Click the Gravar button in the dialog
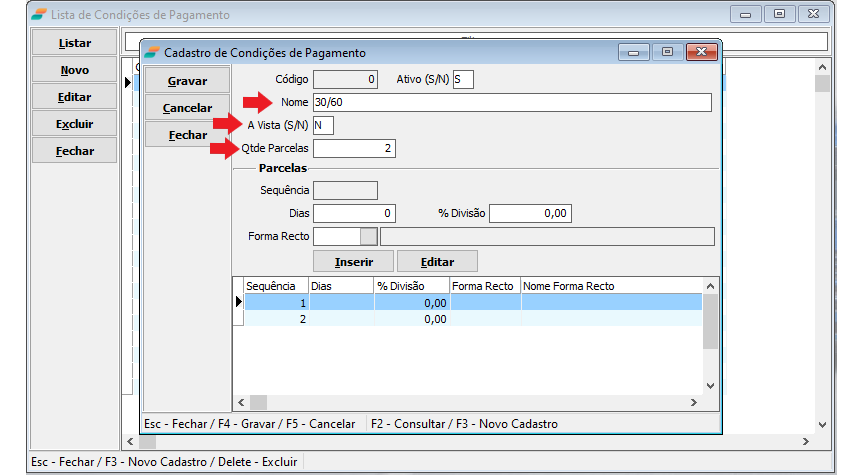The image size is (862, 475). tap(187, 80)
